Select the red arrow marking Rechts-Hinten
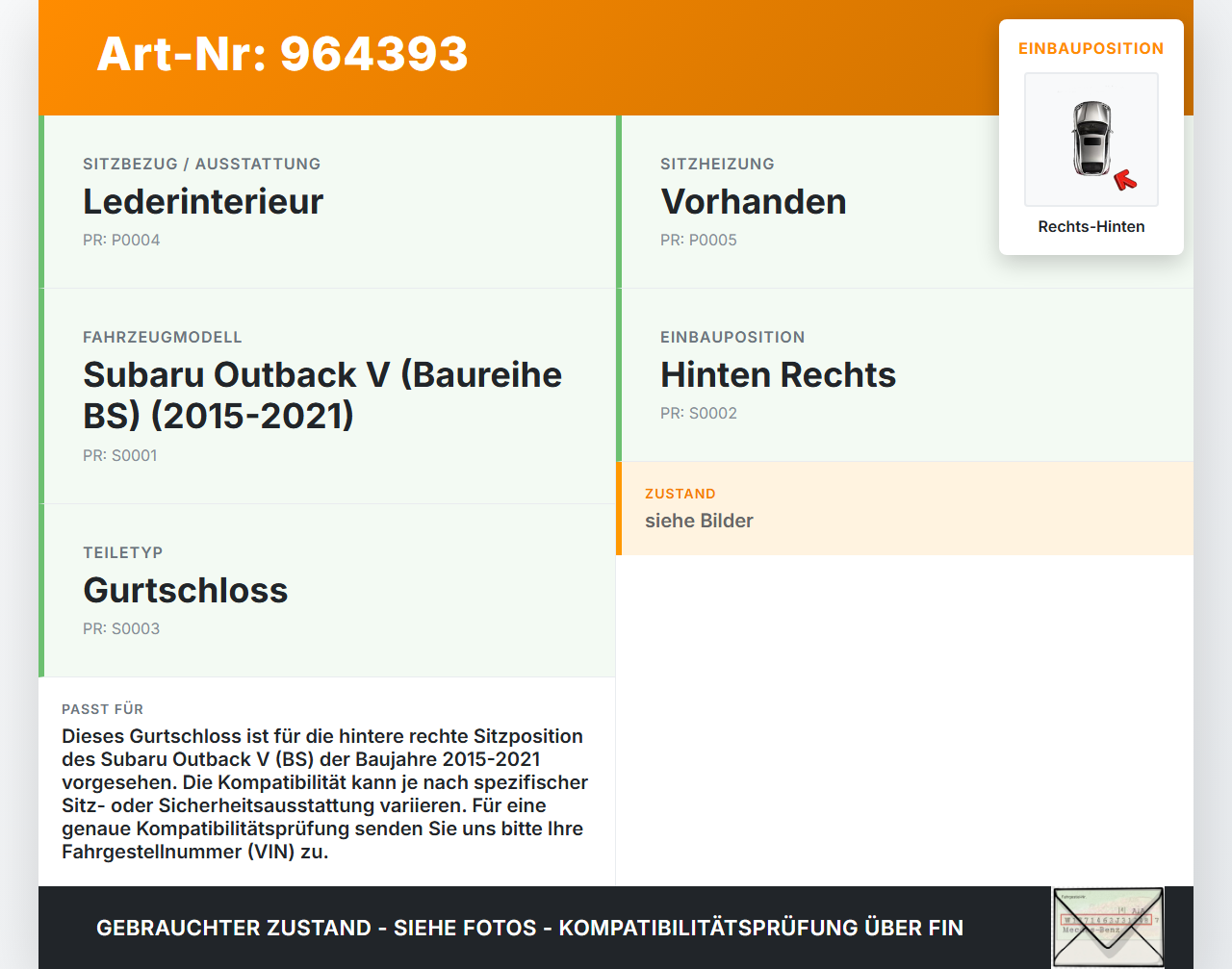 (1127, 178)
